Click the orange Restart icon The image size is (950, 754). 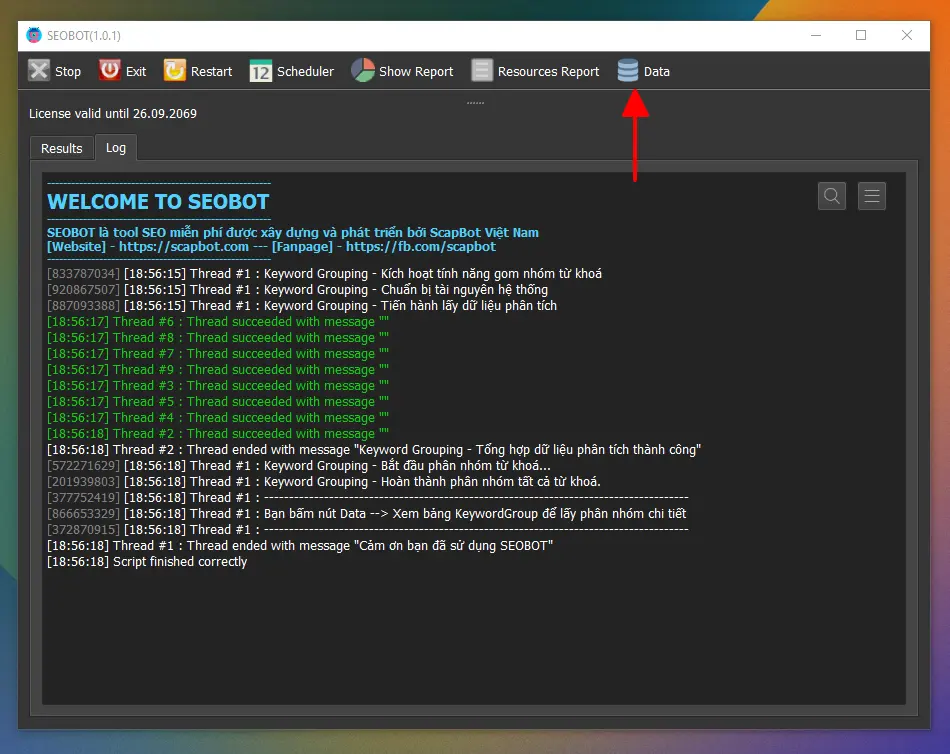click(x=174, y=70)
